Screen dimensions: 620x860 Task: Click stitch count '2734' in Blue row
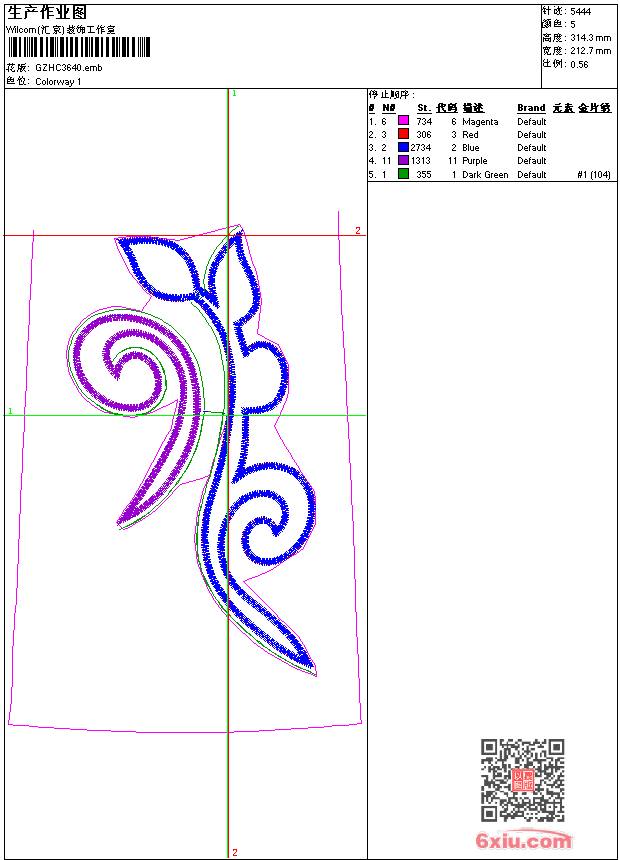point(421,148)
